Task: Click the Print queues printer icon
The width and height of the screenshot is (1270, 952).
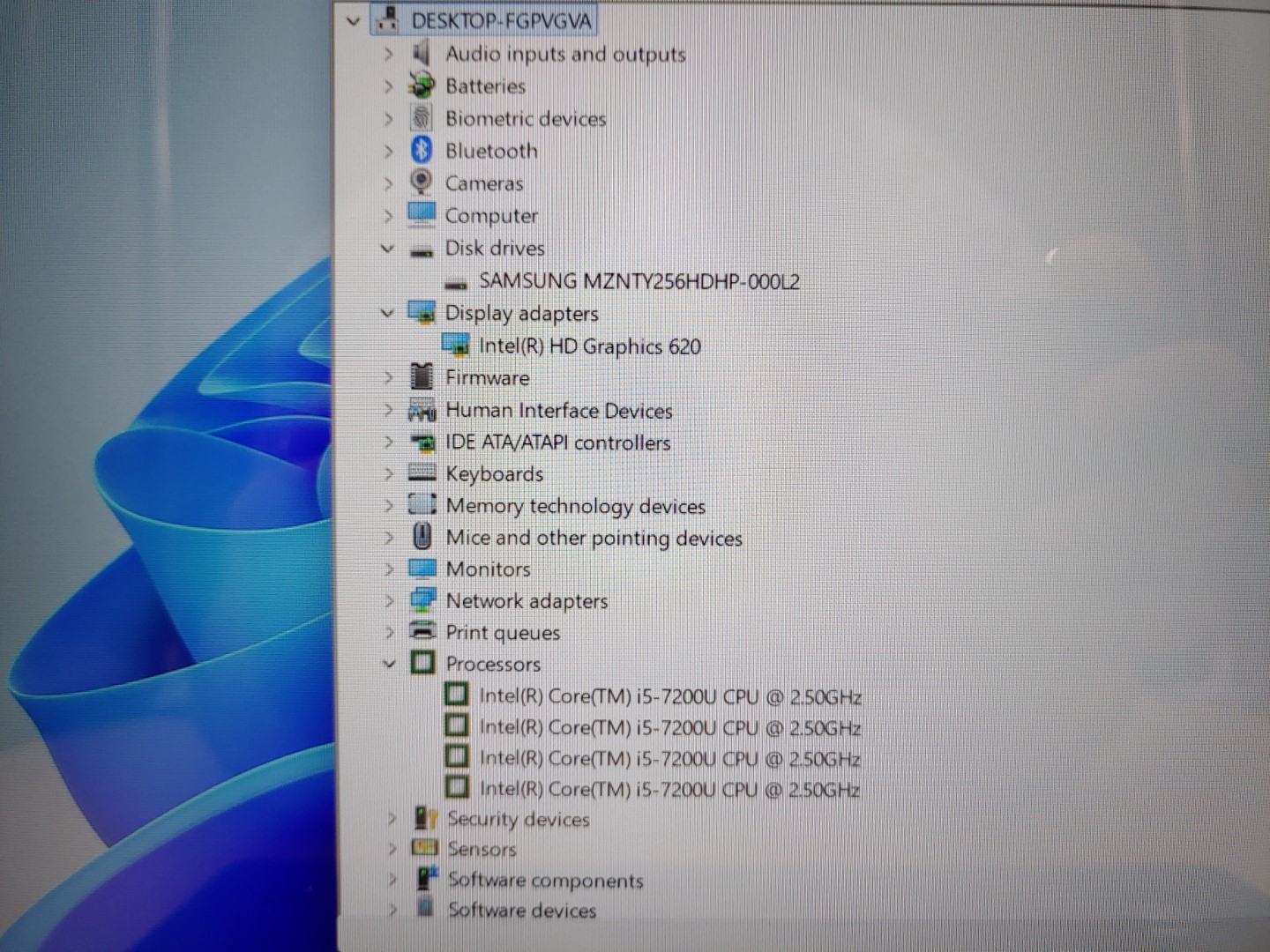Action: pos(423,632)
